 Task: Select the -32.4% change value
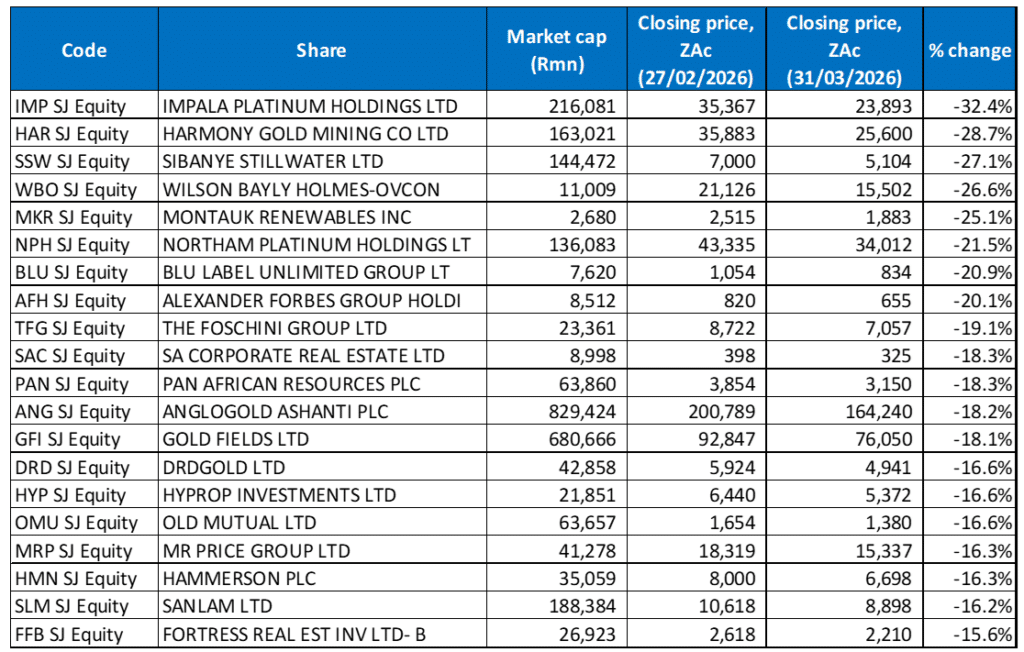pos(988,106)
